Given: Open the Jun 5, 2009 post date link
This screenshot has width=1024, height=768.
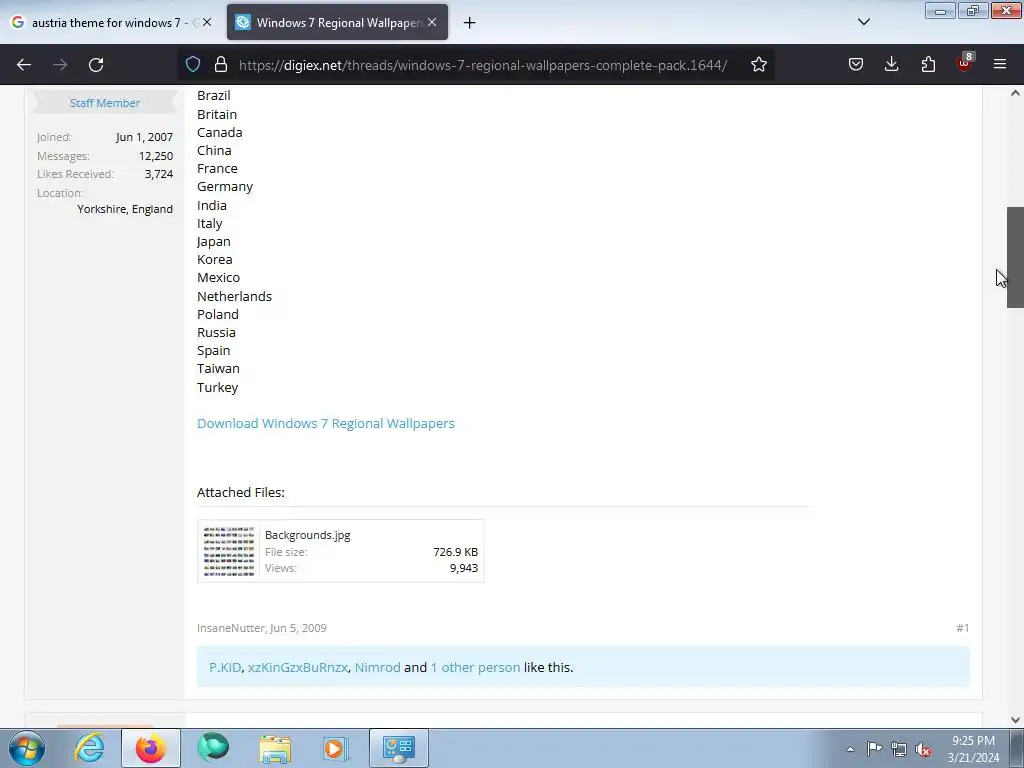Looking at the screenshot, I should pos(298,628).
